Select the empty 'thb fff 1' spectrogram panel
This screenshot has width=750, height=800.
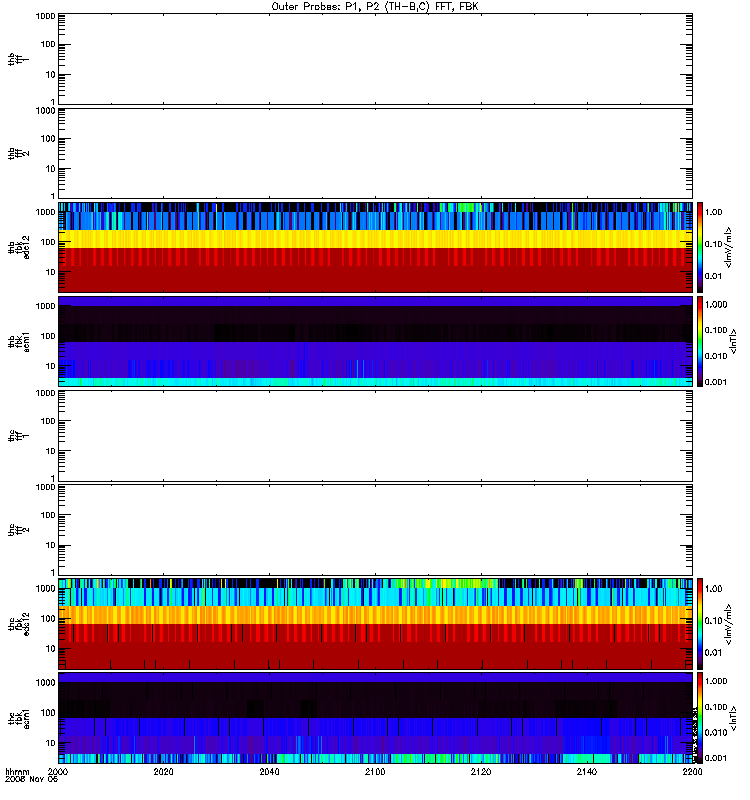(375, 59)
